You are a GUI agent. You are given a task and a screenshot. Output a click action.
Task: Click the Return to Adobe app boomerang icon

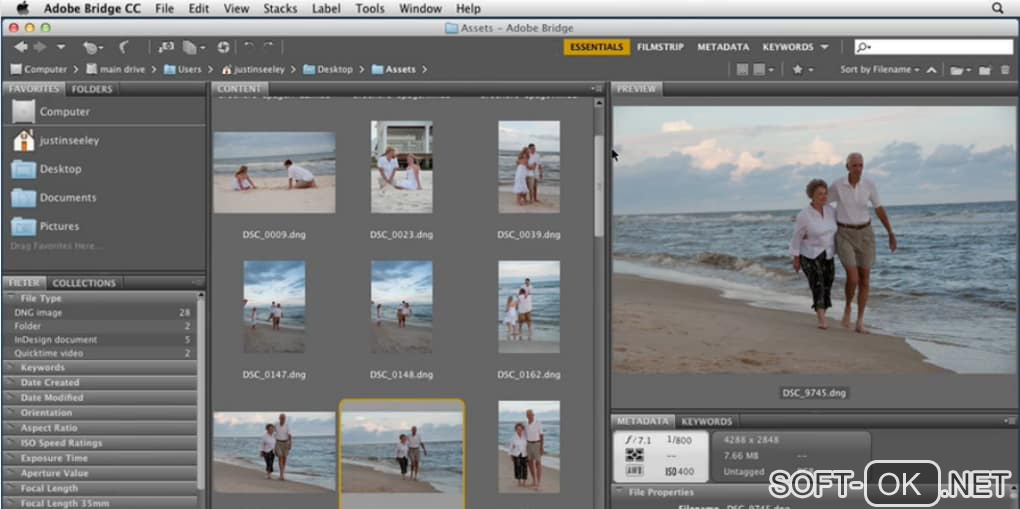tap(125, 47)
